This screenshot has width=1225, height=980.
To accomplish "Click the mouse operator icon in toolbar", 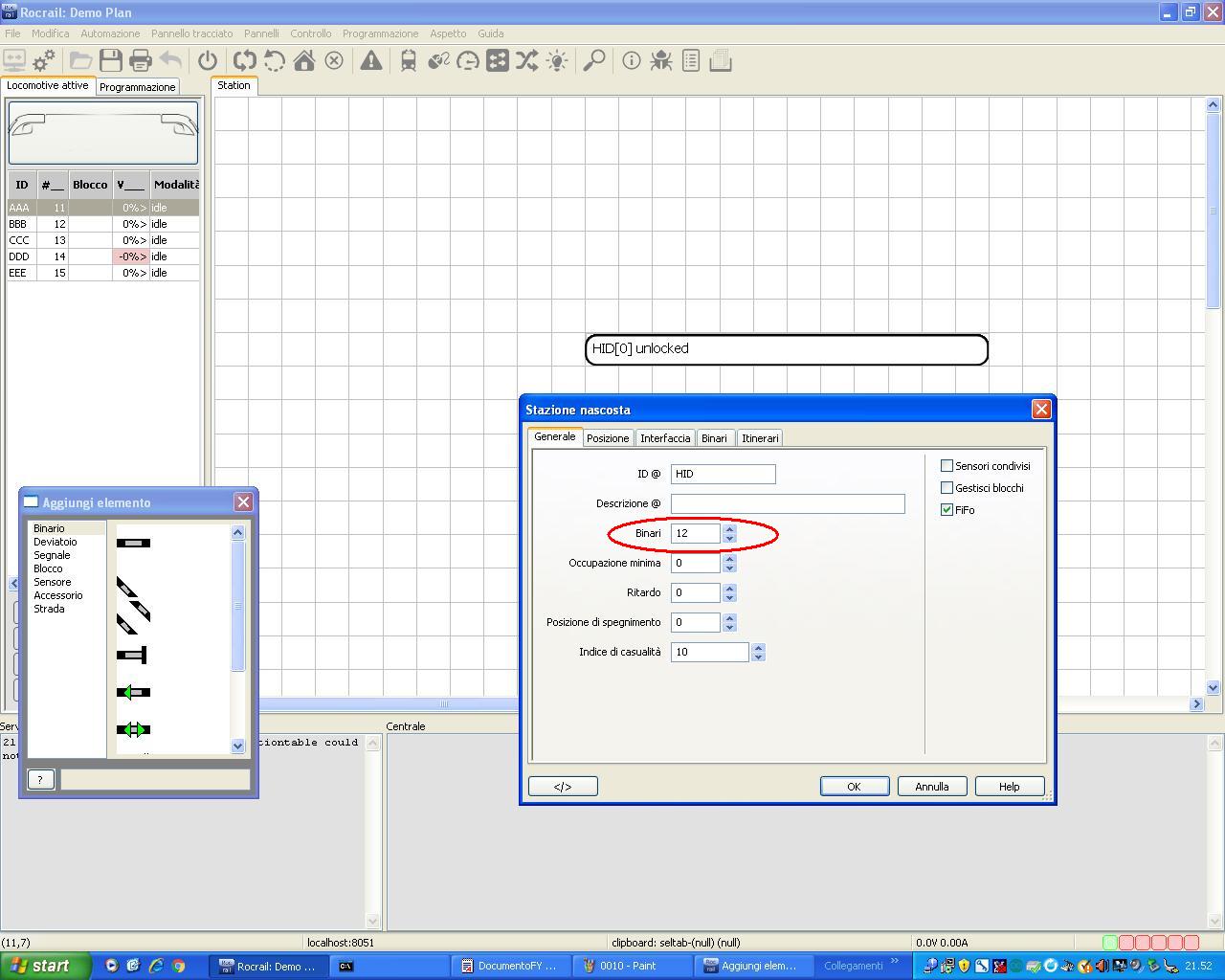I will coord(438,61).
